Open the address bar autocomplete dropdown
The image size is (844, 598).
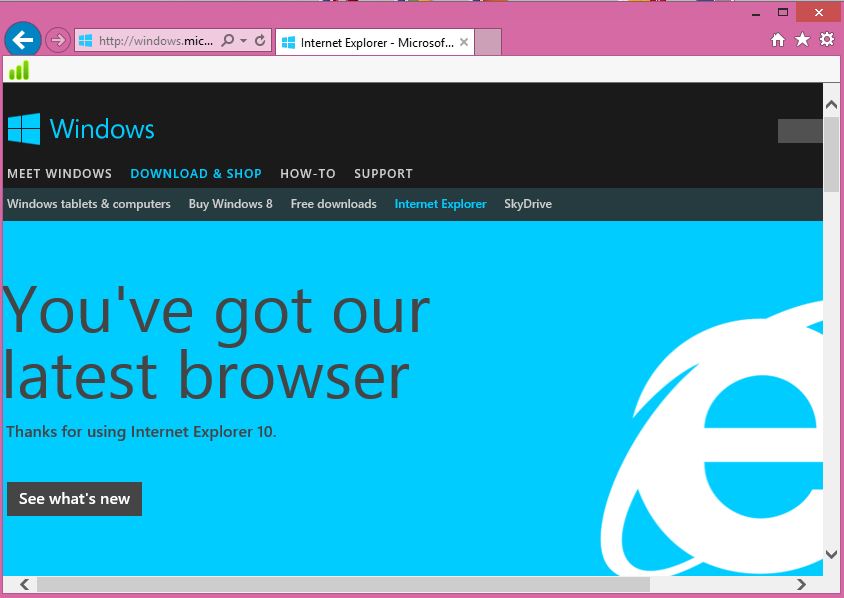pyautogui.click(x=243, y=40)
